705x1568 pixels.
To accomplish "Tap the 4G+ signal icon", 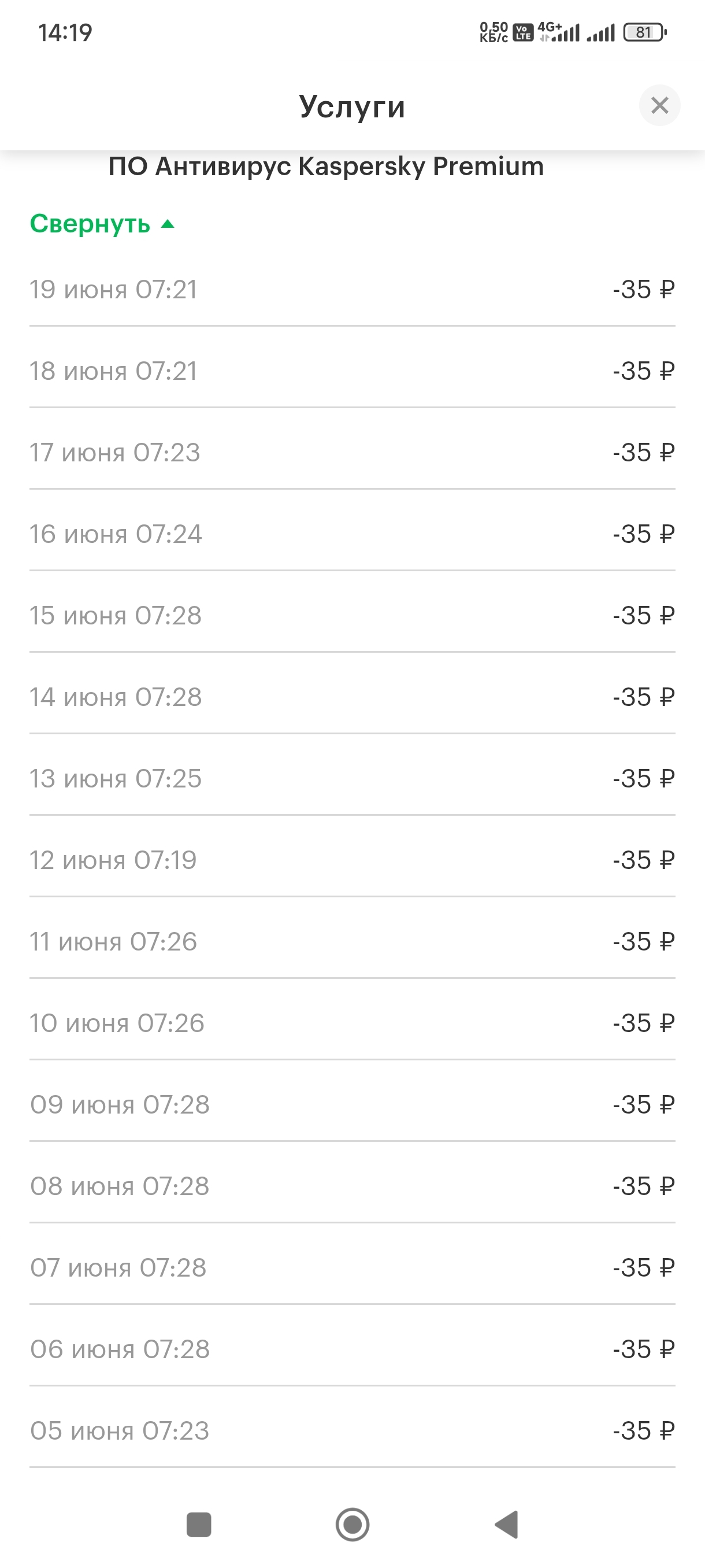I will (x=558, y=32).
